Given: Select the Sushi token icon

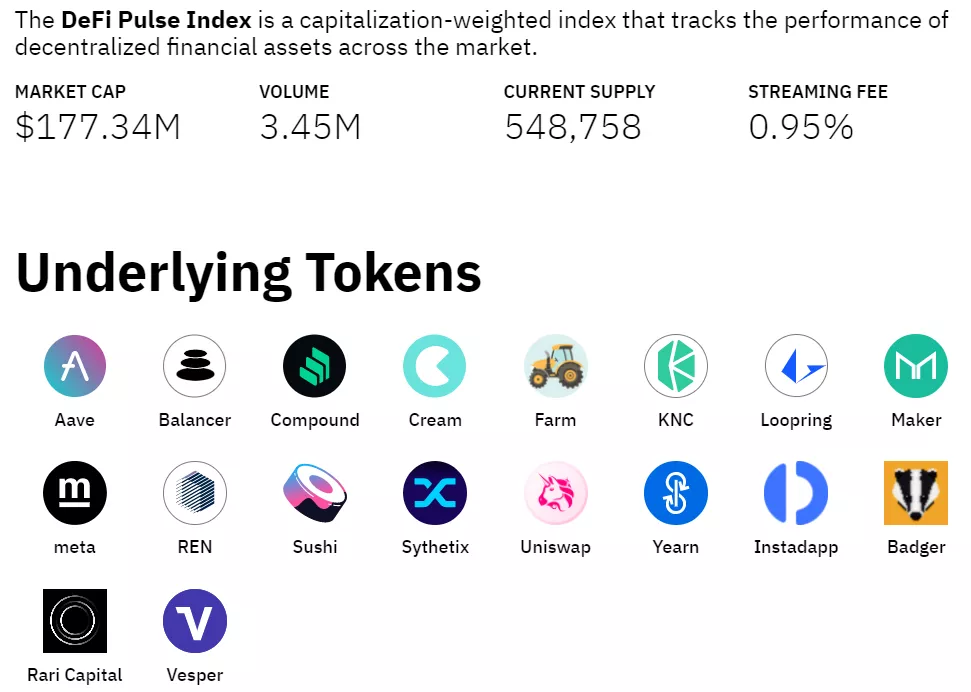Looking at the screenshot, I should pos(315,493).
